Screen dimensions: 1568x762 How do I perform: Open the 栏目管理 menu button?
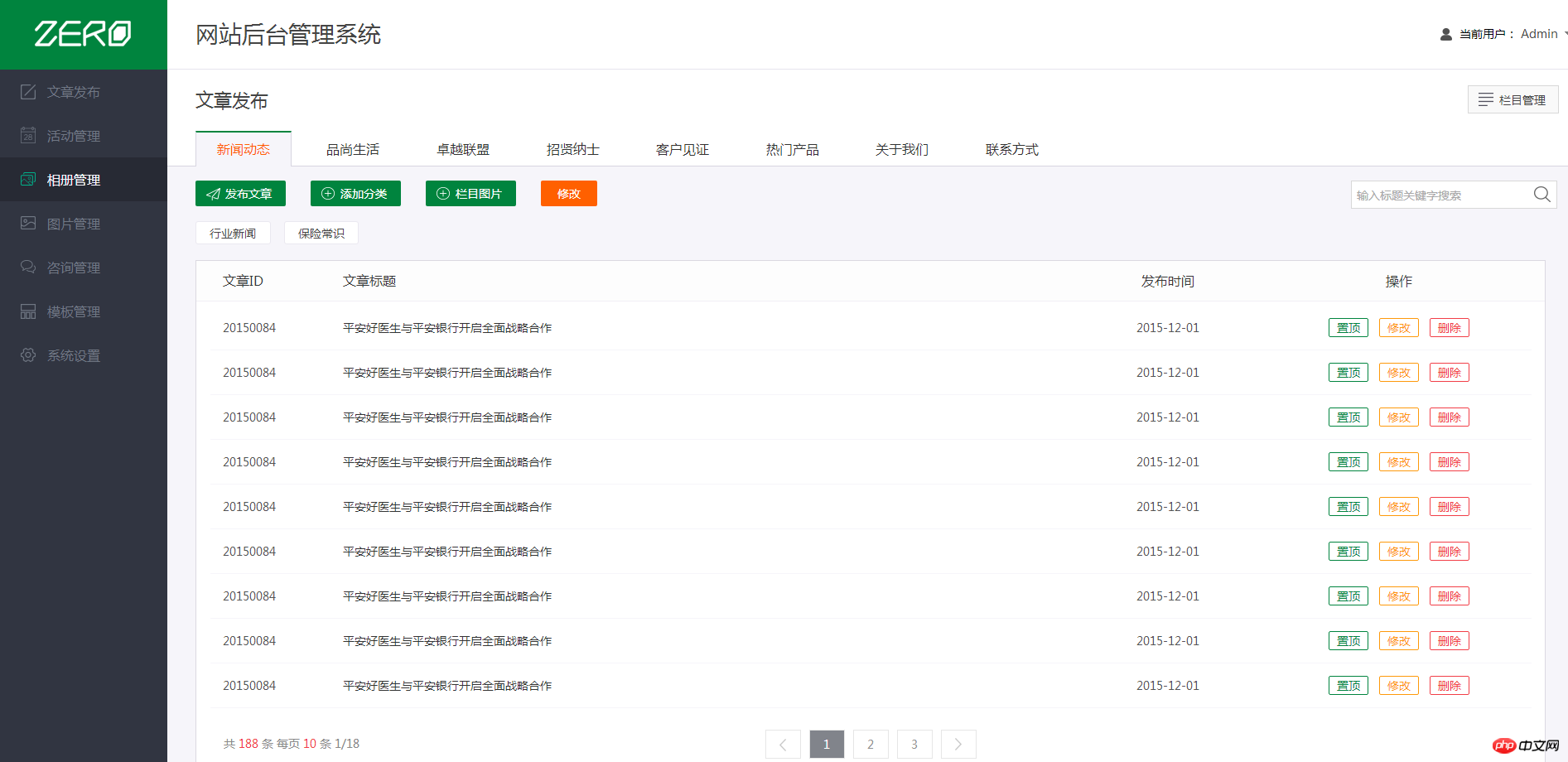pos(1513,99)
